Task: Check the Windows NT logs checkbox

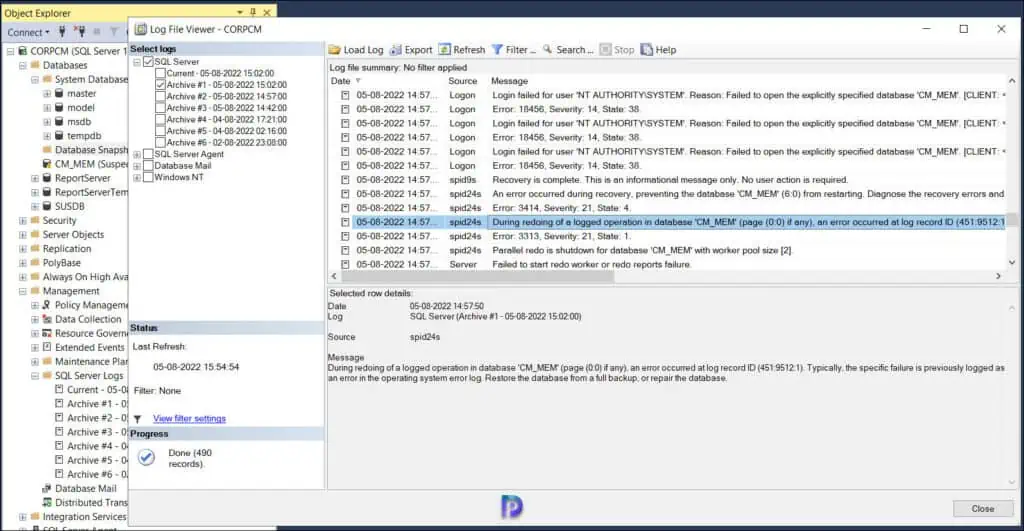Action: (148, 177)
